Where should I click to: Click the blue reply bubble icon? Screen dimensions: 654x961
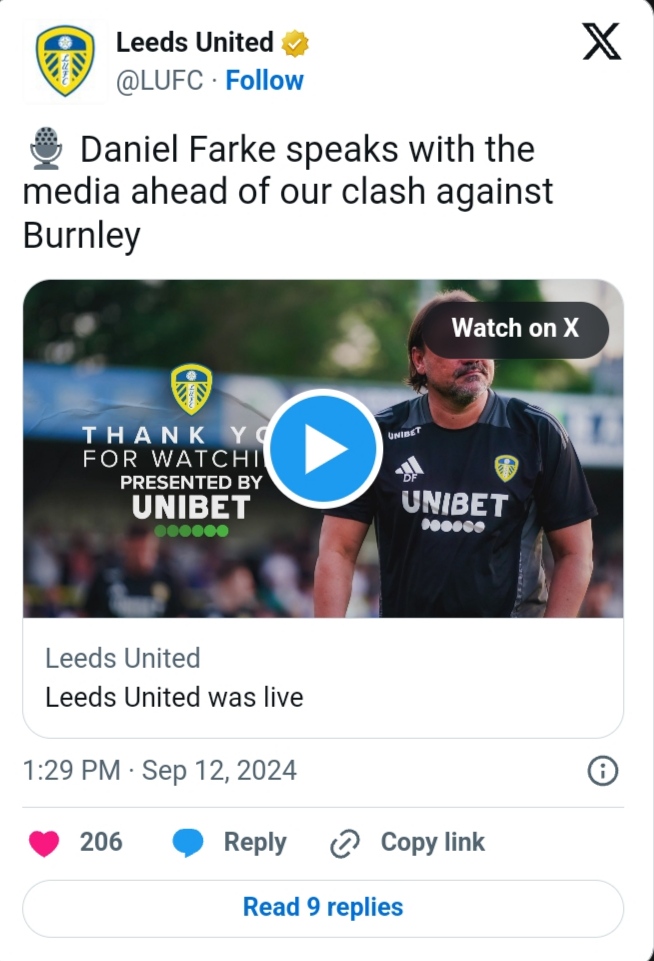188,843
